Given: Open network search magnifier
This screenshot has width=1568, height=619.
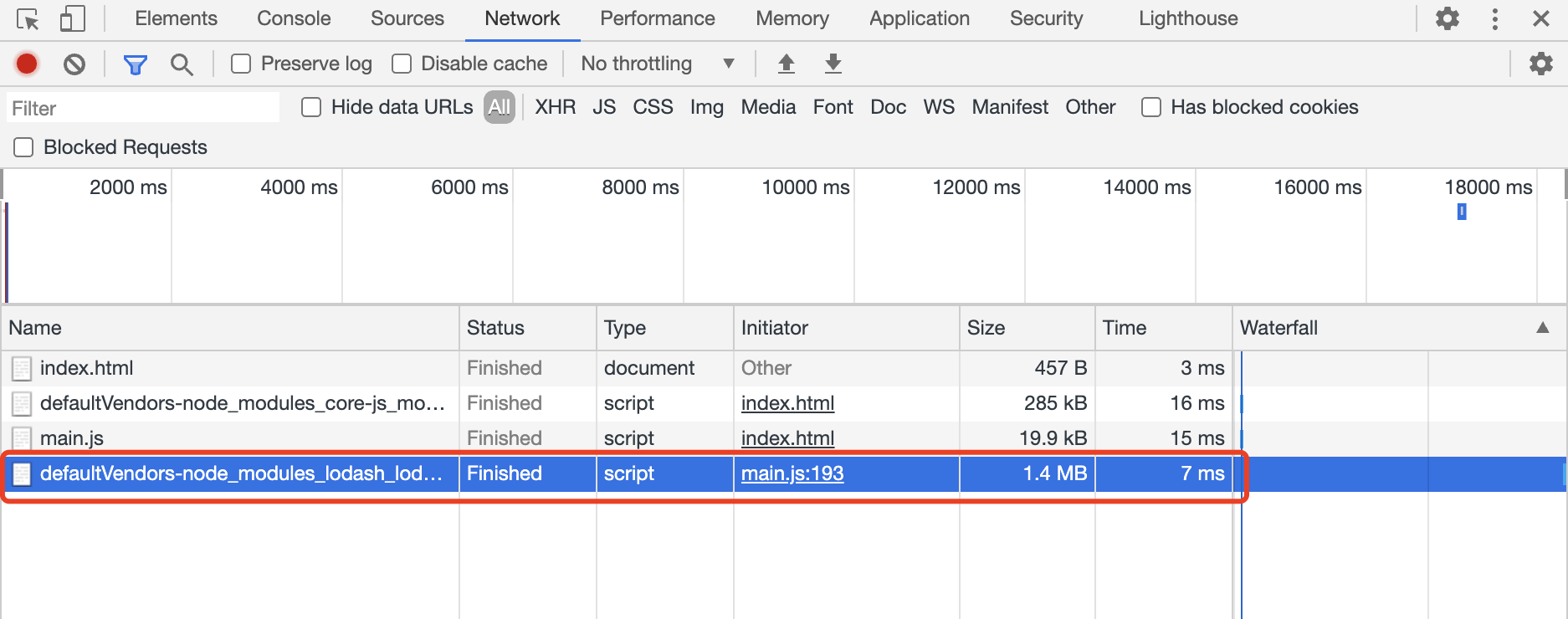Looking at the screenshot, I should (182, 64).
